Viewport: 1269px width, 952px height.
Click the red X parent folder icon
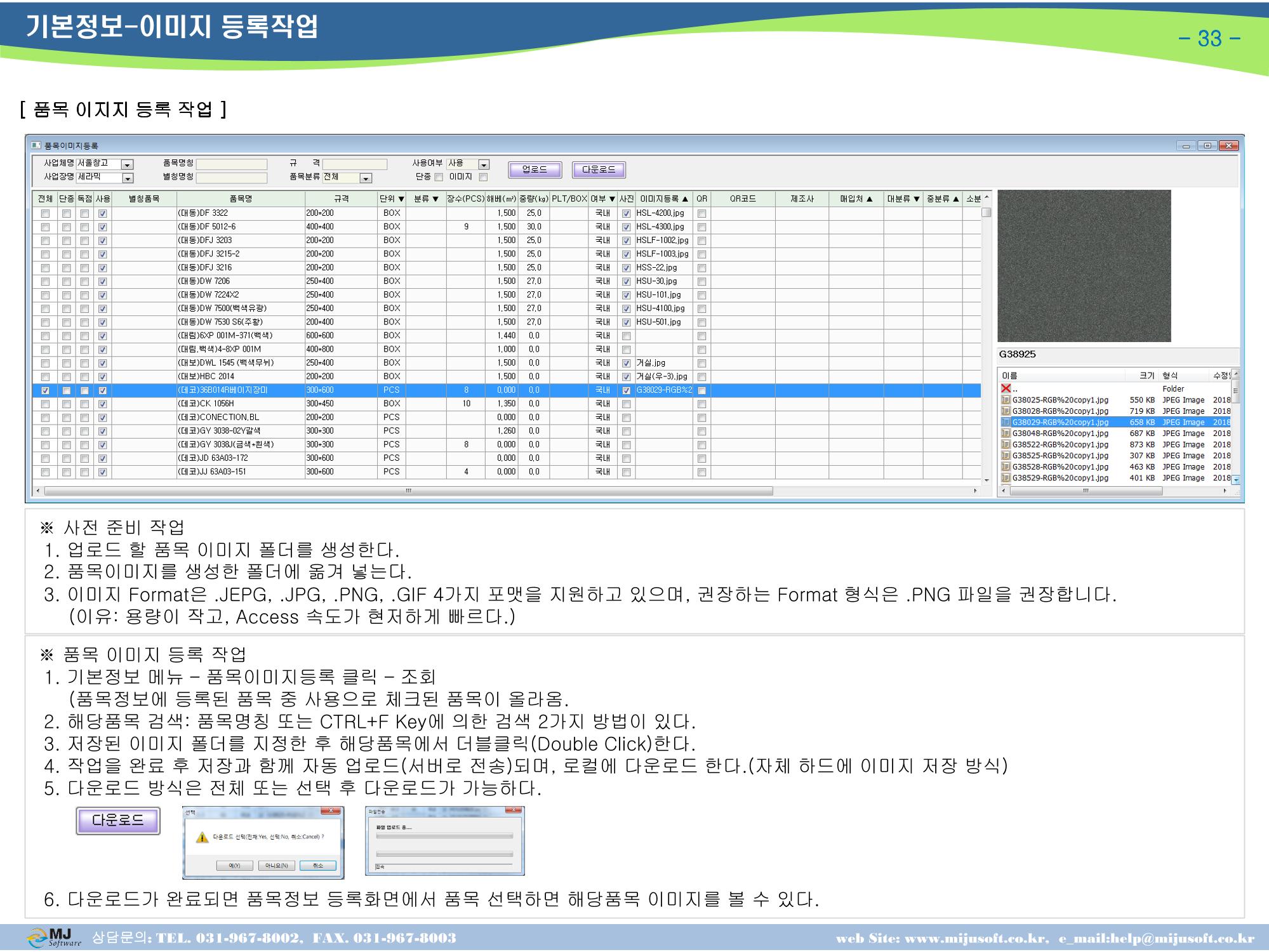1006,388
